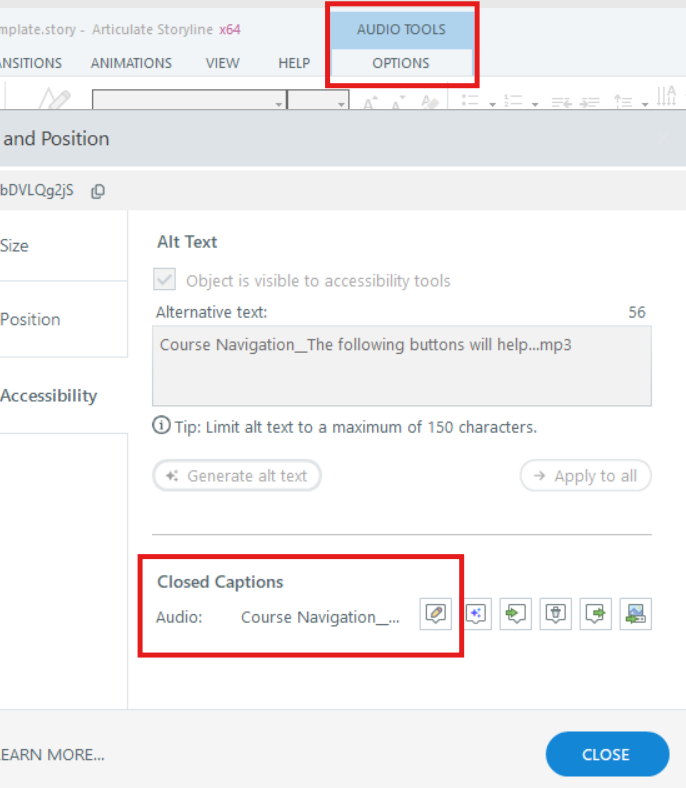The image size is (686, 788).
Task: Click the delete captions trash icon
Action: 556,614
